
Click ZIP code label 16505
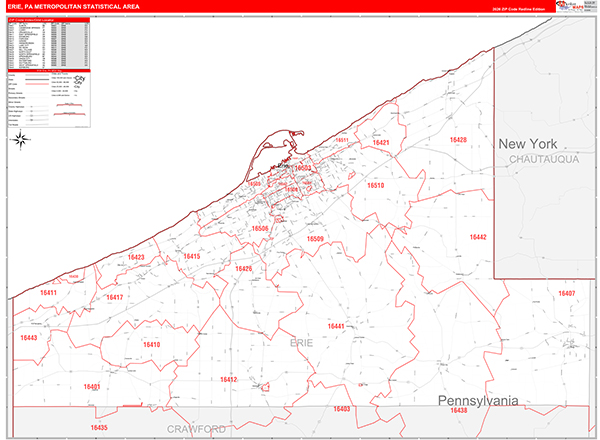tap(254, 184)
